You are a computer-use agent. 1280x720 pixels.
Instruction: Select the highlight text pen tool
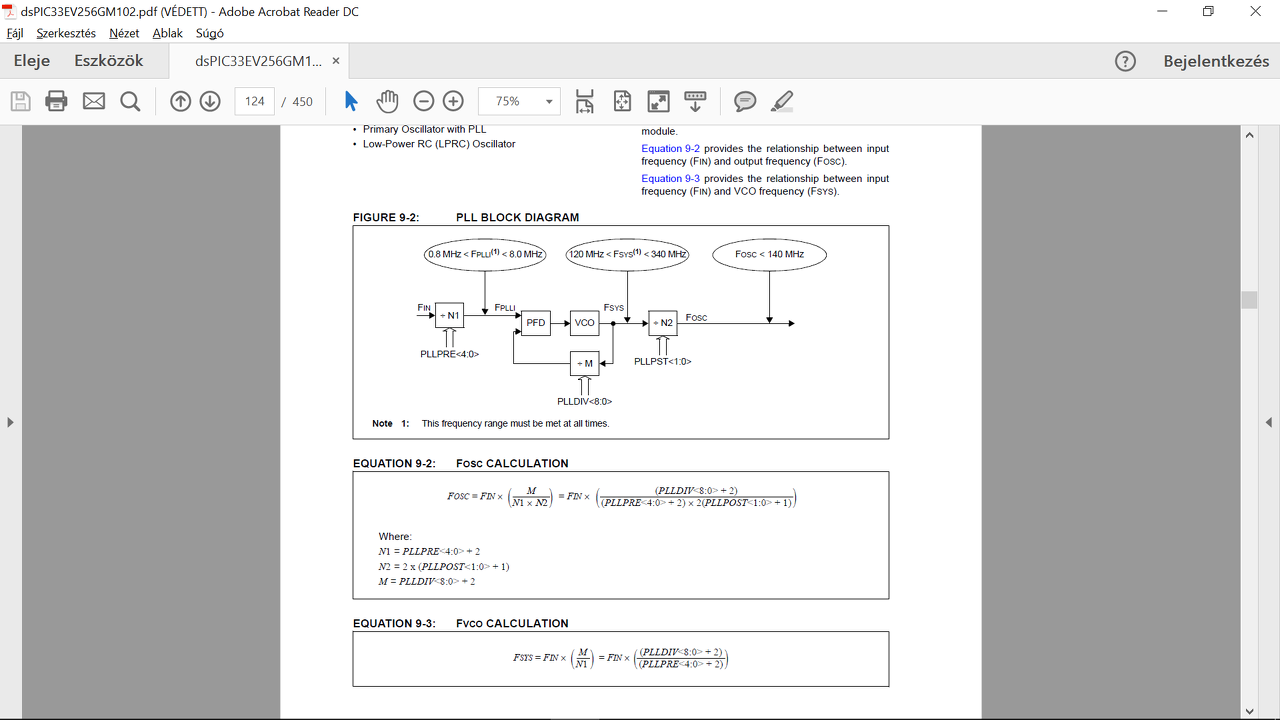(782, 101)
